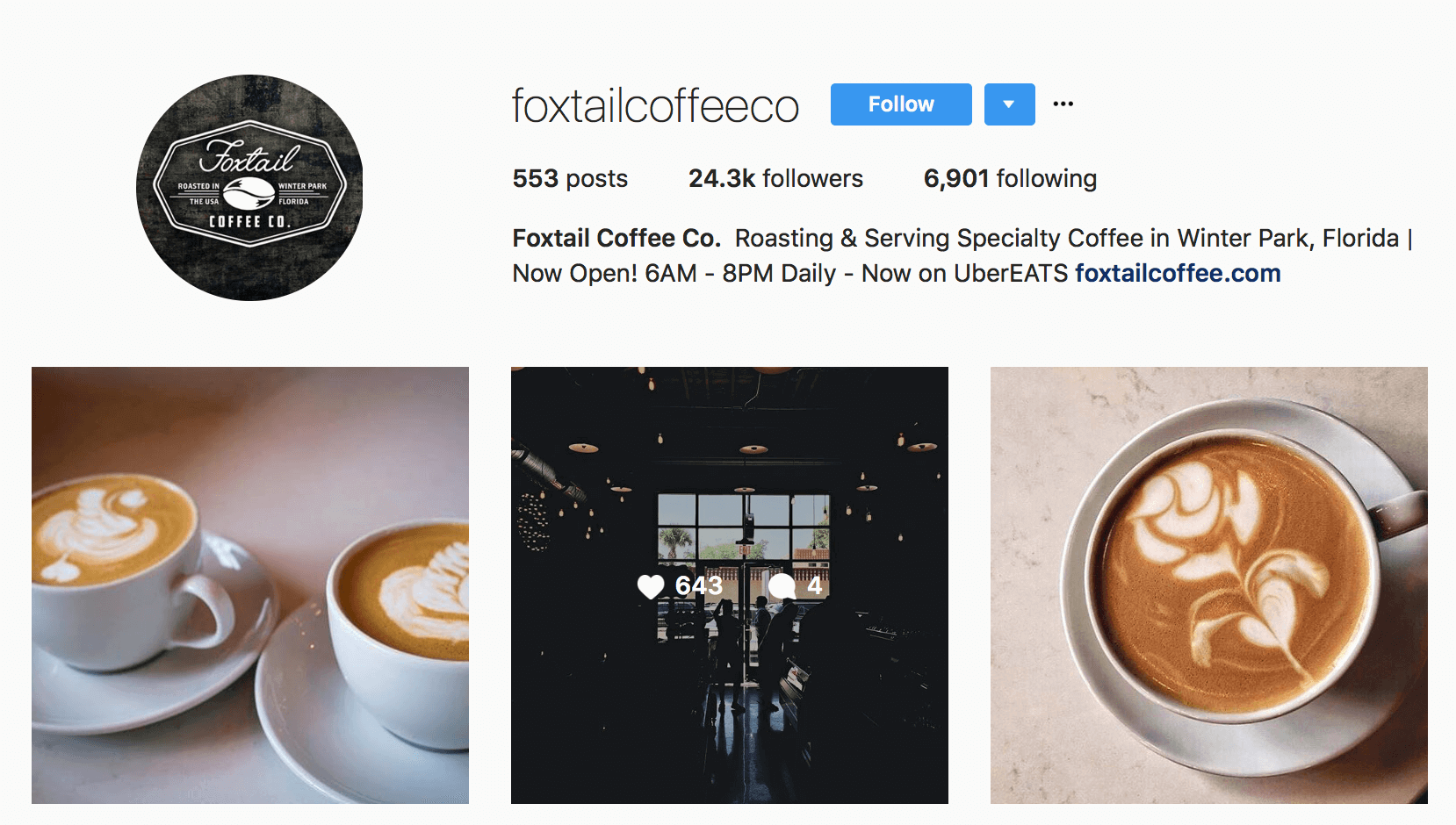1456x825 pixels.
Task: Click the Foxtail script text in logo
Action: (249, 158)
